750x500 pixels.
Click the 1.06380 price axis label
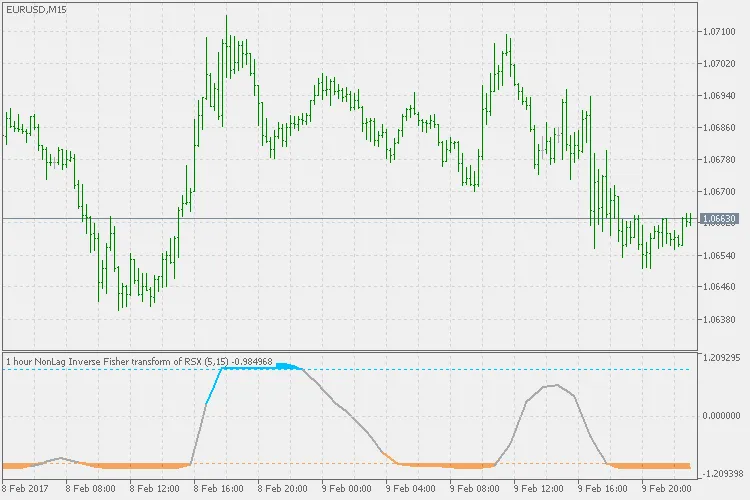point(720,320)
